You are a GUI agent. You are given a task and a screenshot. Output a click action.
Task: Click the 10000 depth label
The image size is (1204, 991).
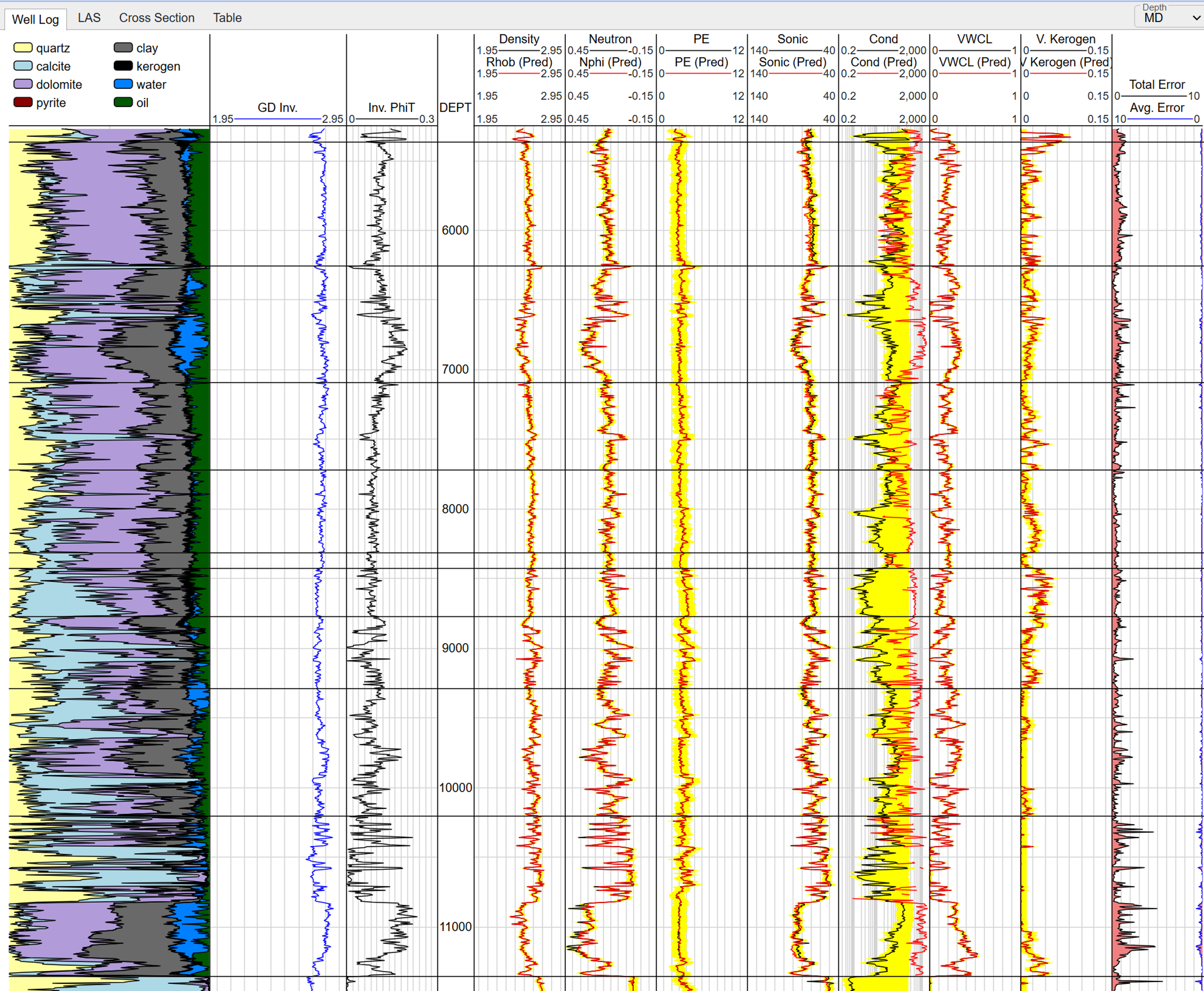455,787
